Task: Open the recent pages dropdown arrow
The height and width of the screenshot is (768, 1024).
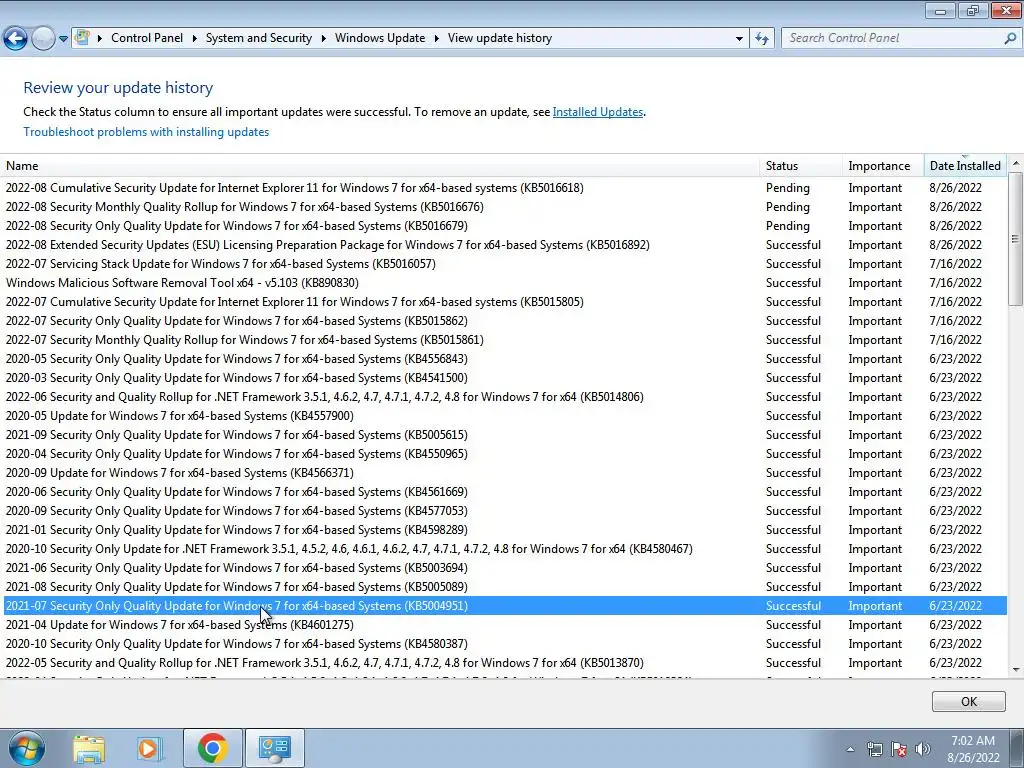Action: point(63,39)
